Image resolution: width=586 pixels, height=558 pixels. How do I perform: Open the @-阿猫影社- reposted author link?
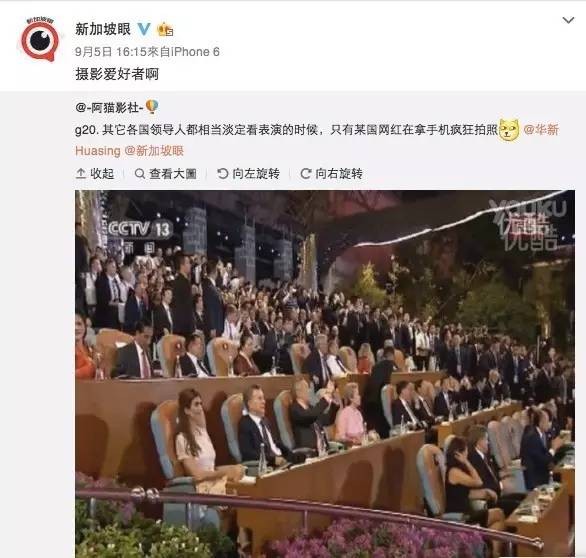(x=109, y=108)
